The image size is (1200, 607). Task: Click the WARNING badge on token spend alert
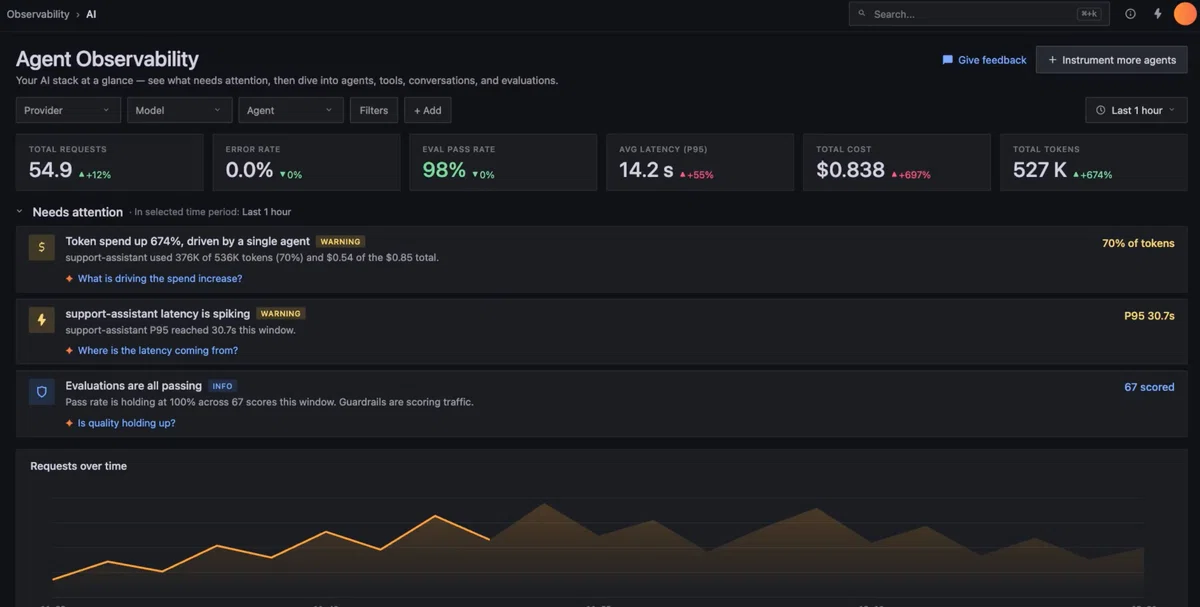coord(340,241)
